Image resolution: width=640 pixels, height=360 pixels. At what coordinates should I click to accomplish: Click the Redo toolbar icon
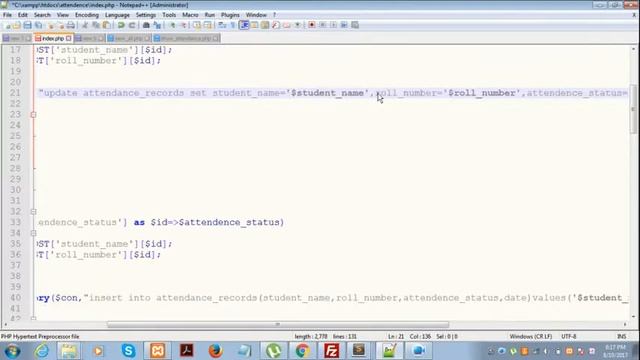tap(132, 25)
